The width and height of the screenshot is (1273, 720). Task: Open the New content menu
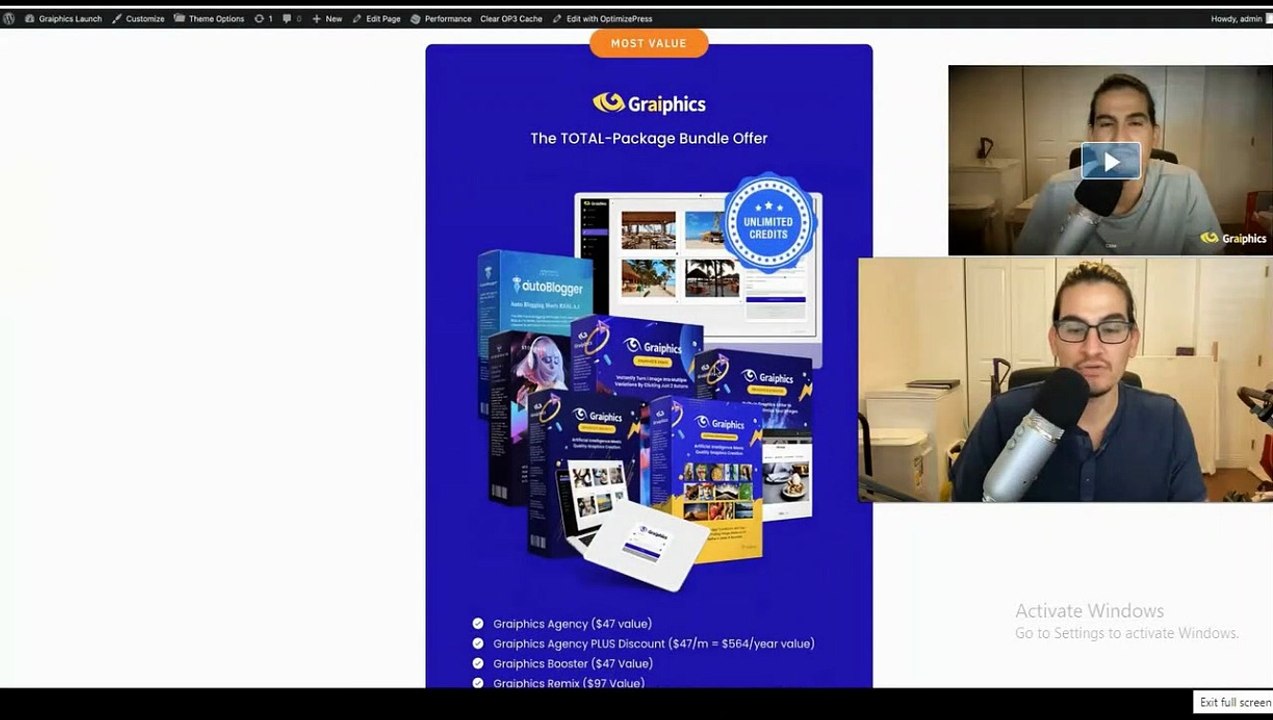[327, 19]
